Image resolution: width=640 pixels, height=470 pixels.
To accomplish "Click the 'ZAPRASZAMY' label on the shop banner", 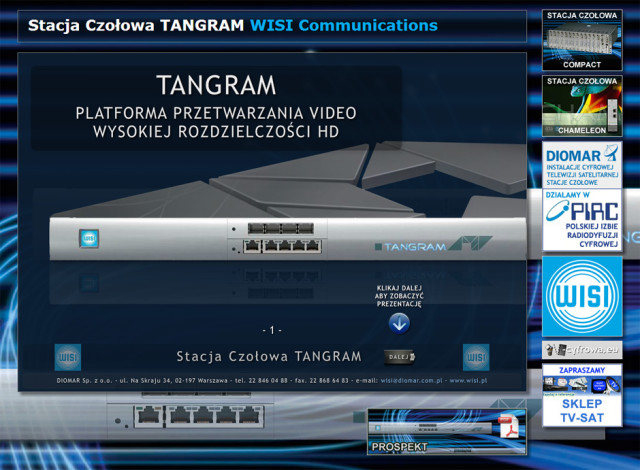I will click(582, 370).
